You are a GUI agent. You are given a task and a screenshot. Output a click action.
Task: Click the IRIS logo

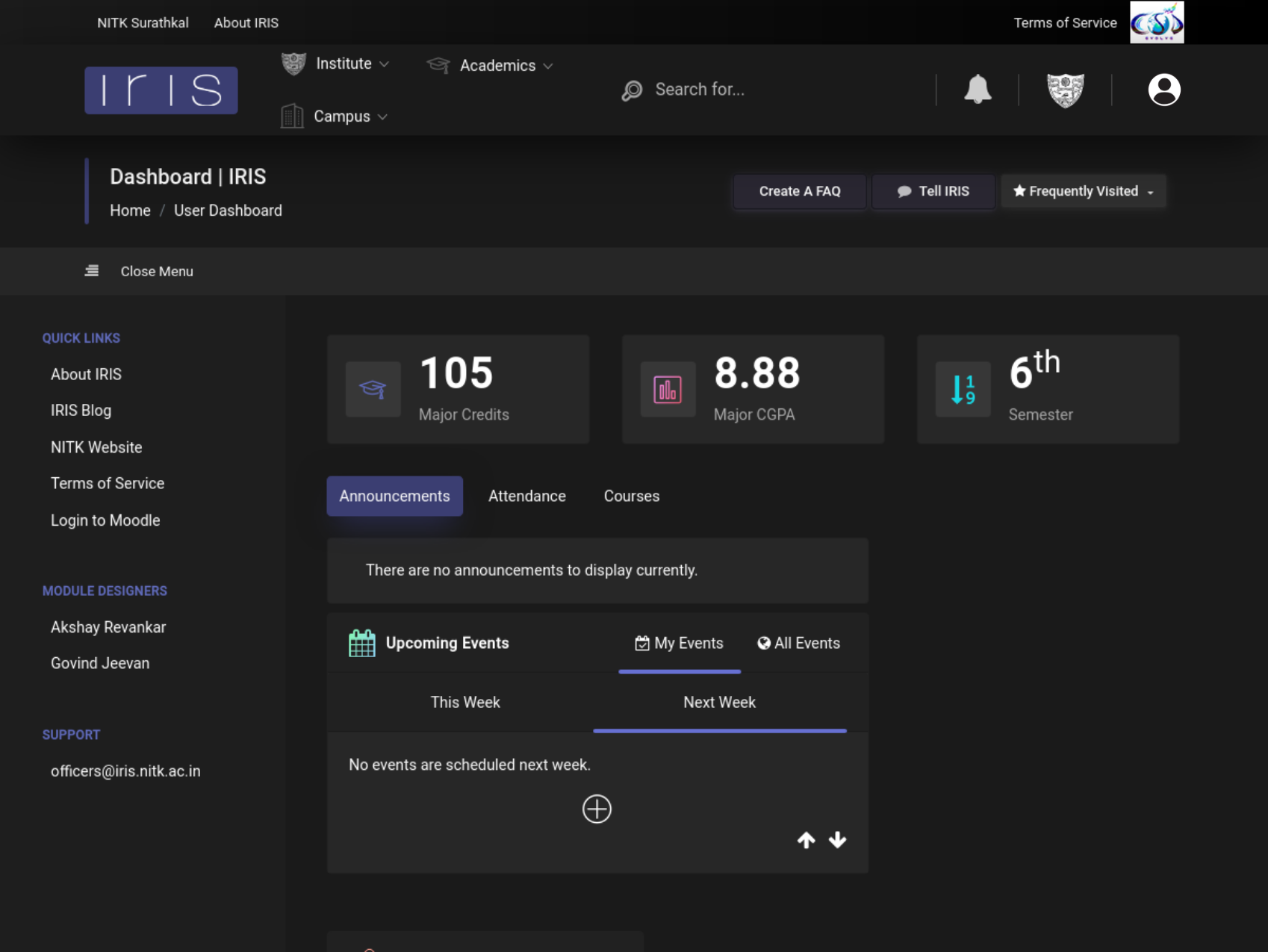[161, 90]
